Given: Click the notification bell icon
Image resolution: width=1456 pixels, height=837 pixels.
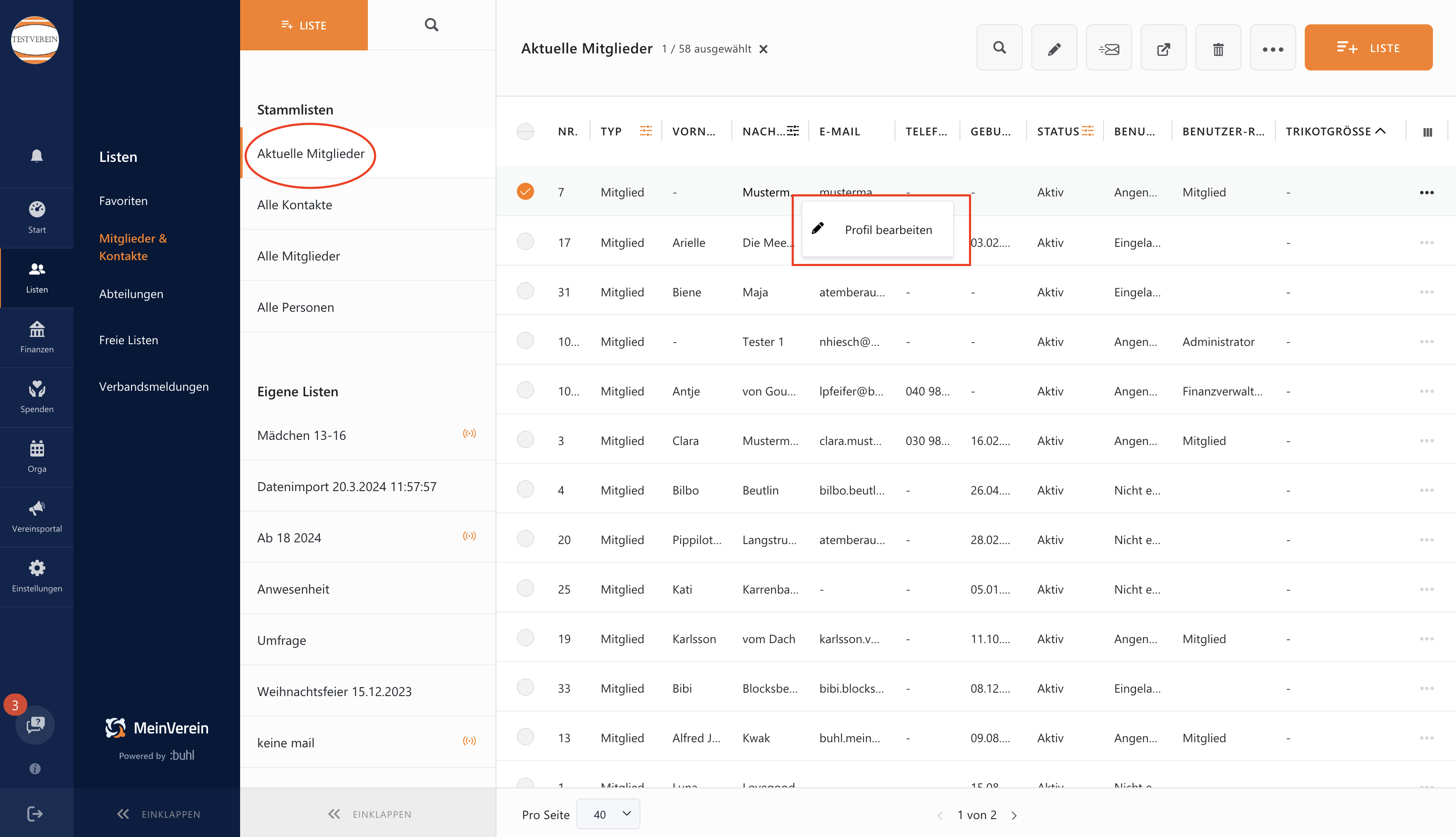Looking at the screenshot, I should click(x=37, y=155).
